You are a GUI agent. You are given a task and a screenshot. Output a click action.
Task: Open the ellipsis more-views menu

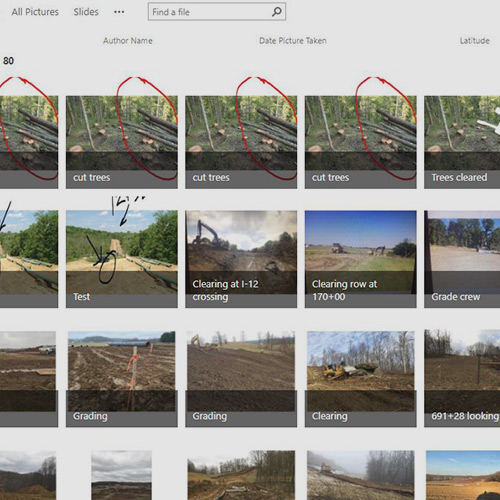pyautogui.click(x=119, y=12)
